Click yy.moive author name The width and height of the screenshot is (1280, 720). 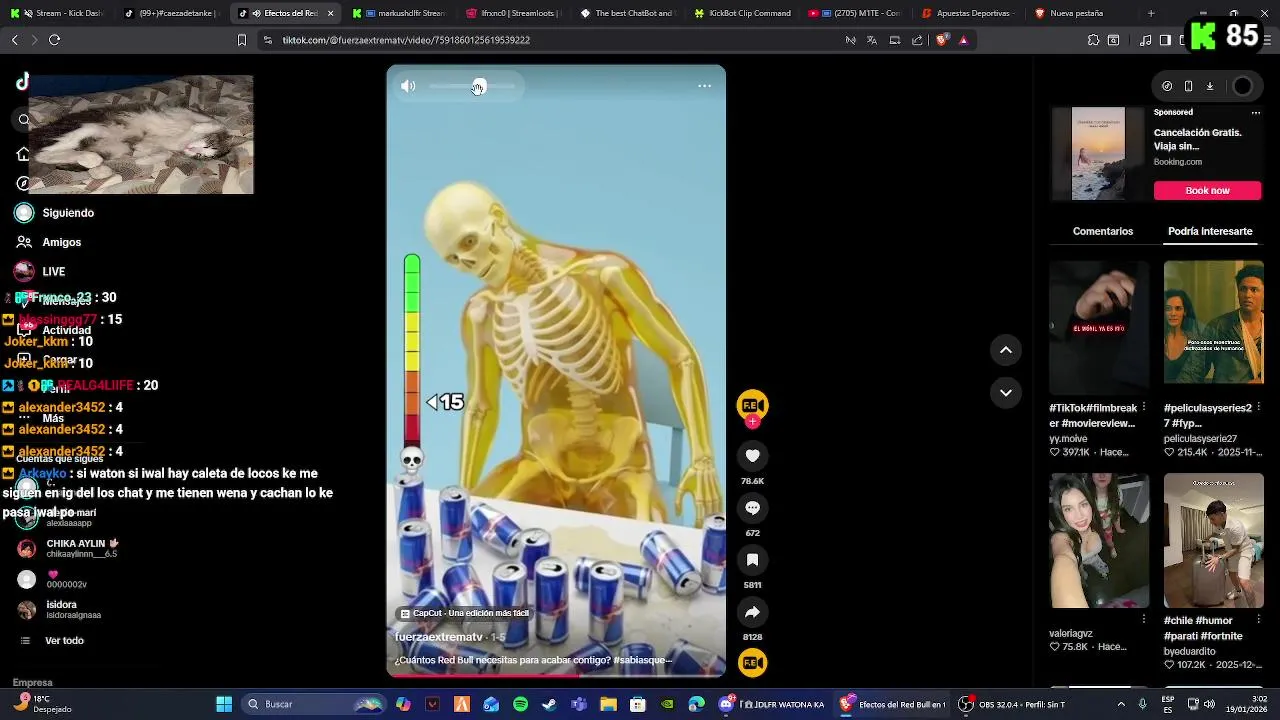pyautogui.click(x=1068, y=438)
